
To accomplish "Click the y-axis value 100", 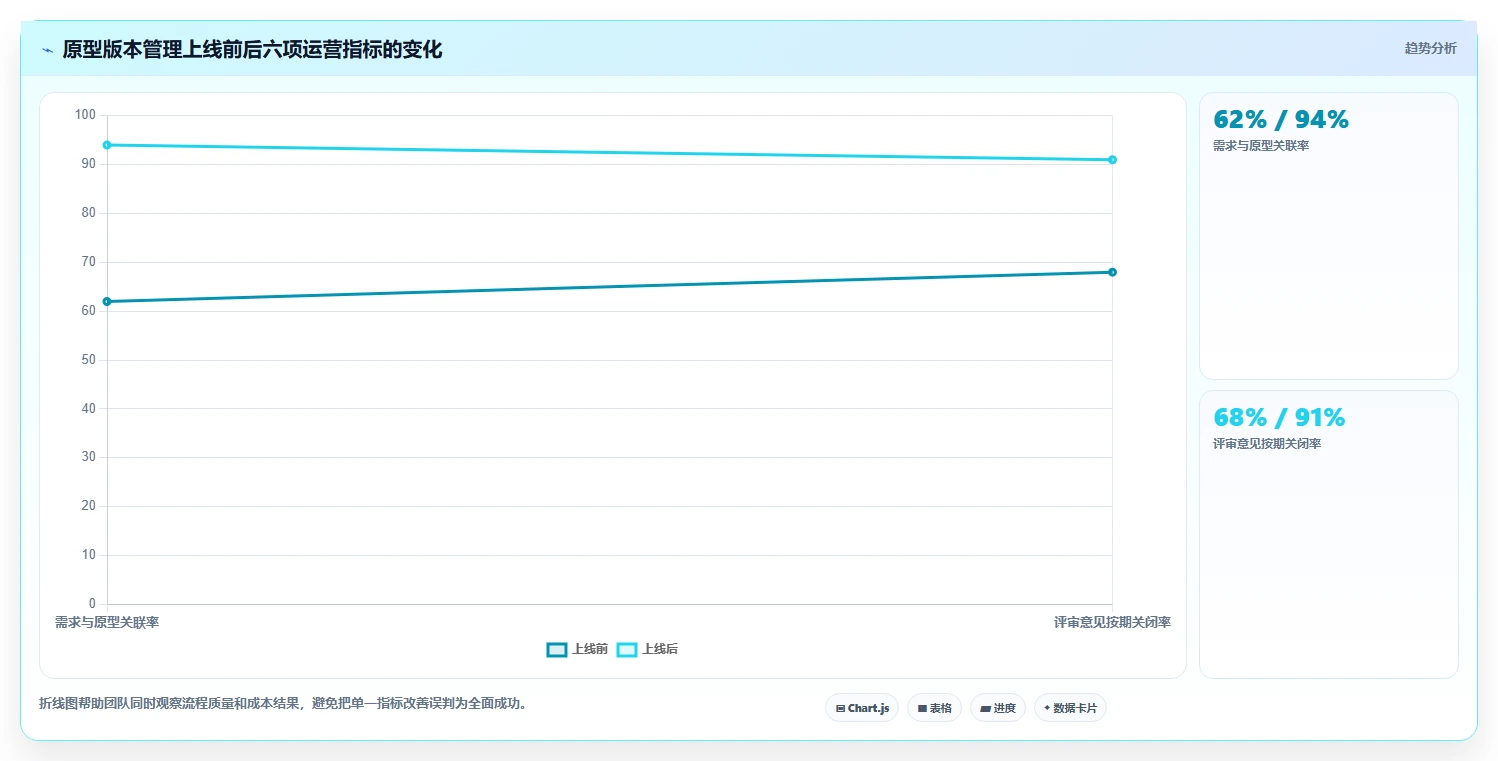I will (85, 115).
